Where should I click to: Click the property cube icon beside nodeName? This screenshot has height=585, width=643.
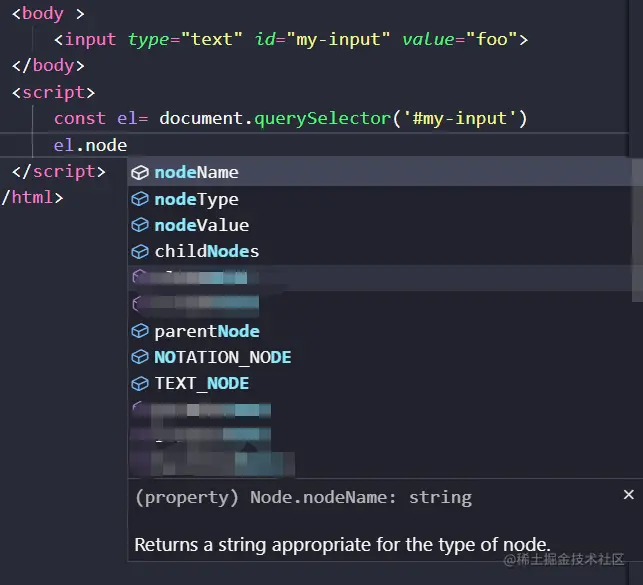point(140,173)
